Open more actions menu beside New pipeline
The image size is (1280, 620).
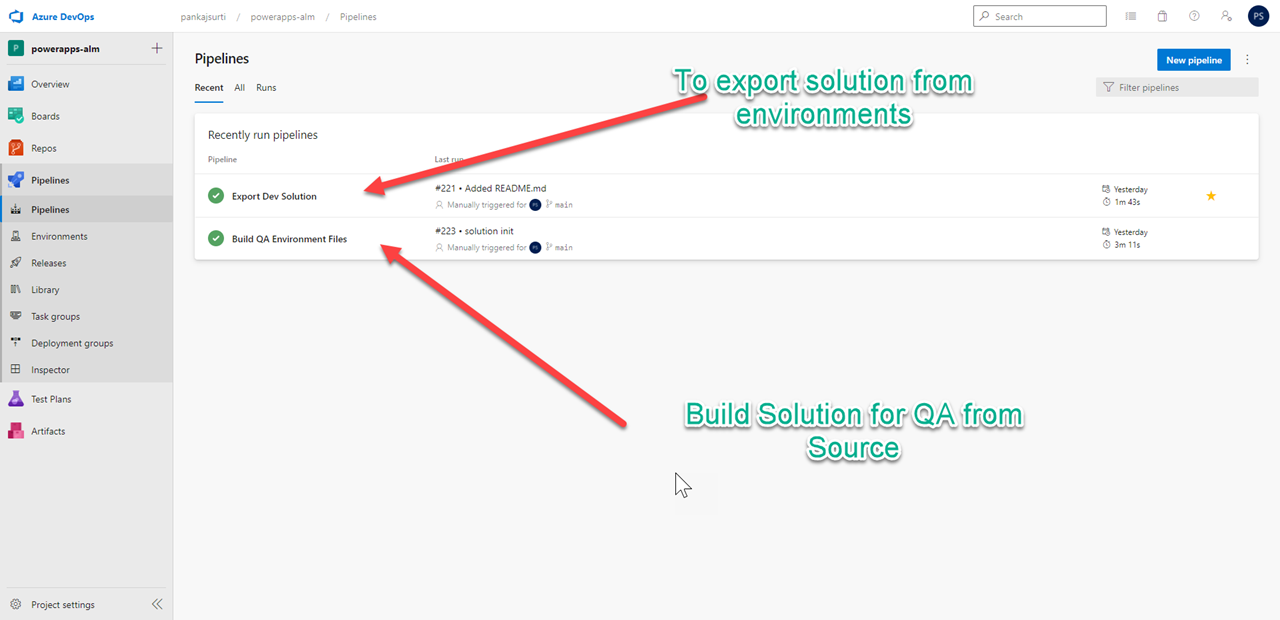point(1247,60)
